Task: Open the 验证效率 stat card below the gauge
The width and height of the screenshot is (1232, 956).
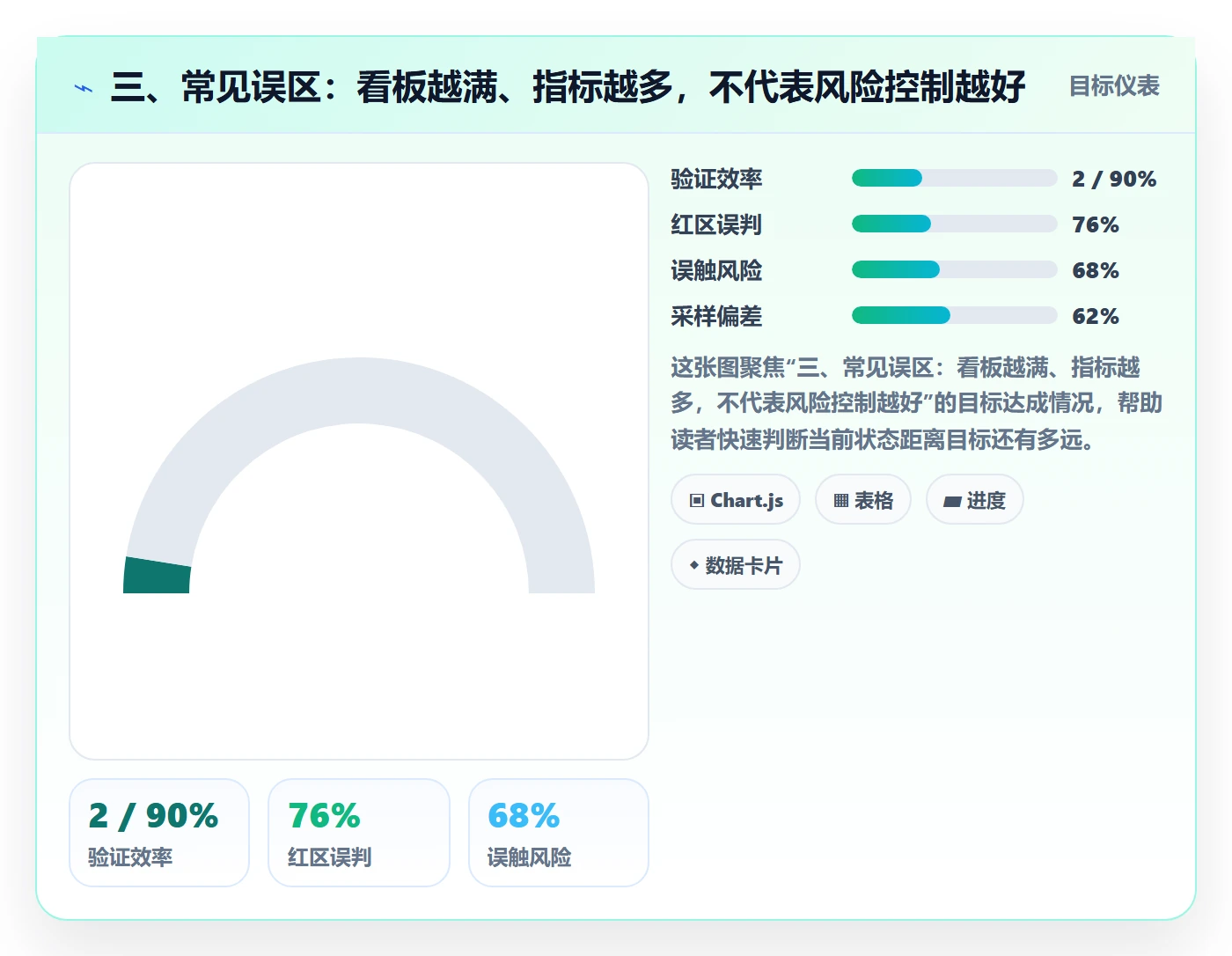Action: tap(159, 833)
